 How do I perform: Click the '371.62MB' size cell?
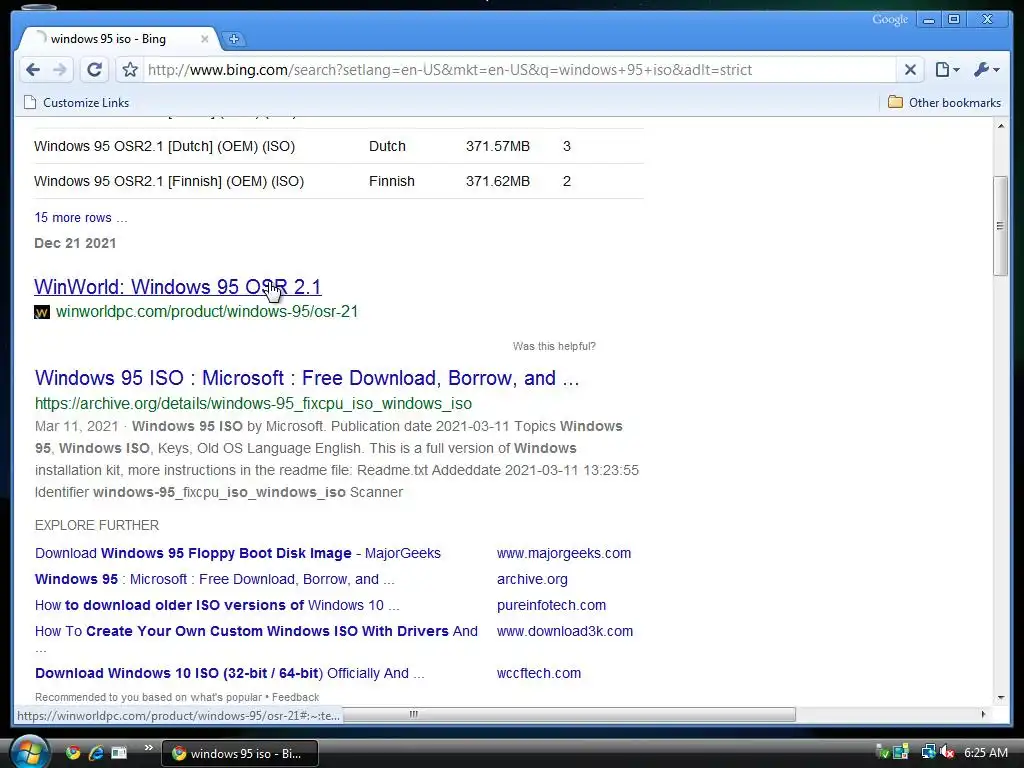click(x=498, y=182)
